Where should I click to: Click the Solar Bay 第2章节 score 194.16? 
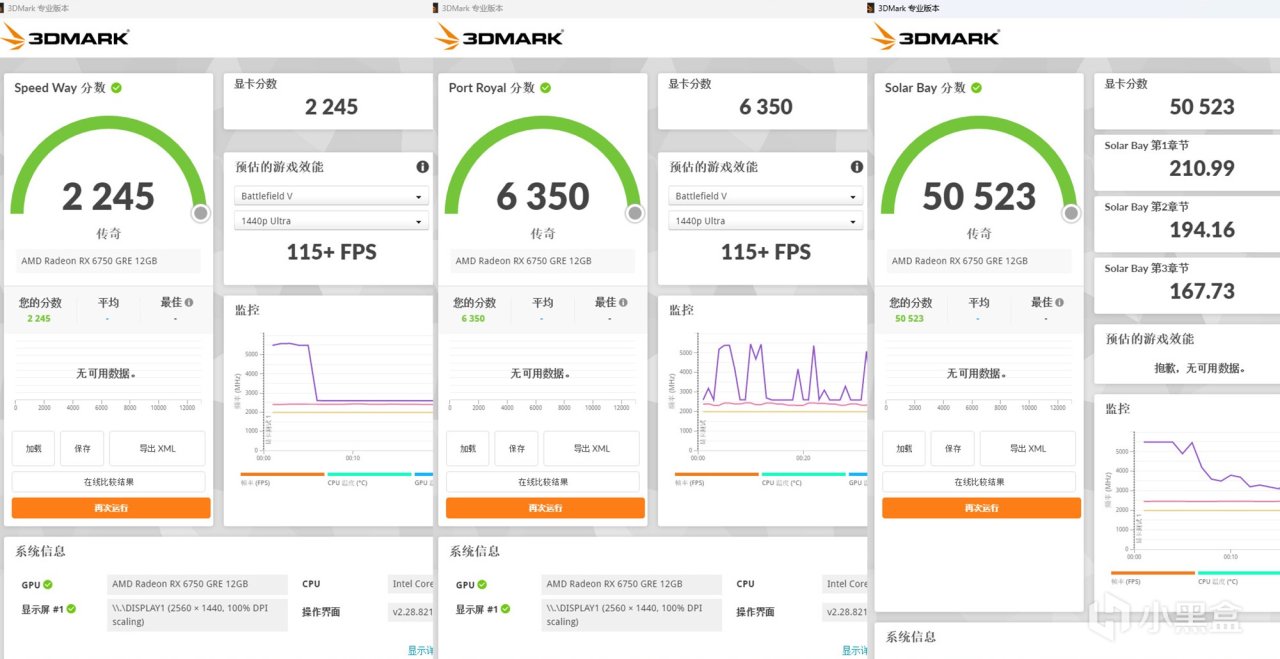[x=1202, y=230]
